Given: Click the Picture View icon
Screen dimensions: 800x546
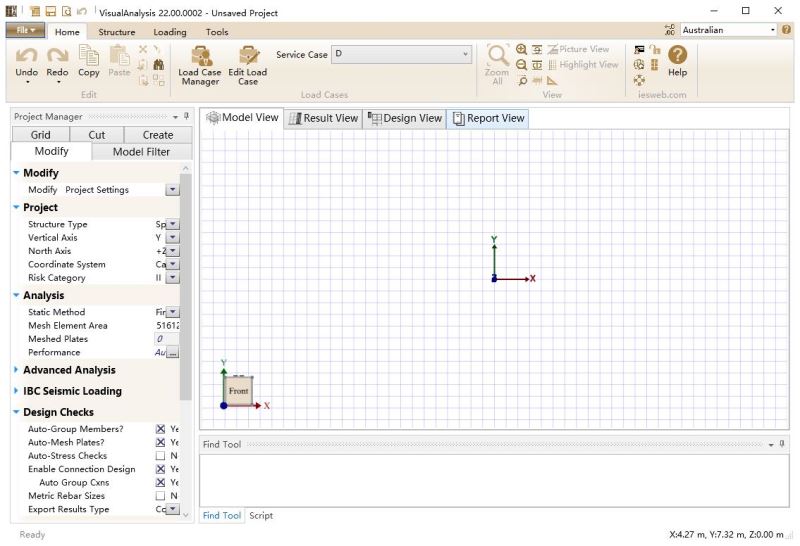Looking at the screenshot, I should (x=553, y=49).
